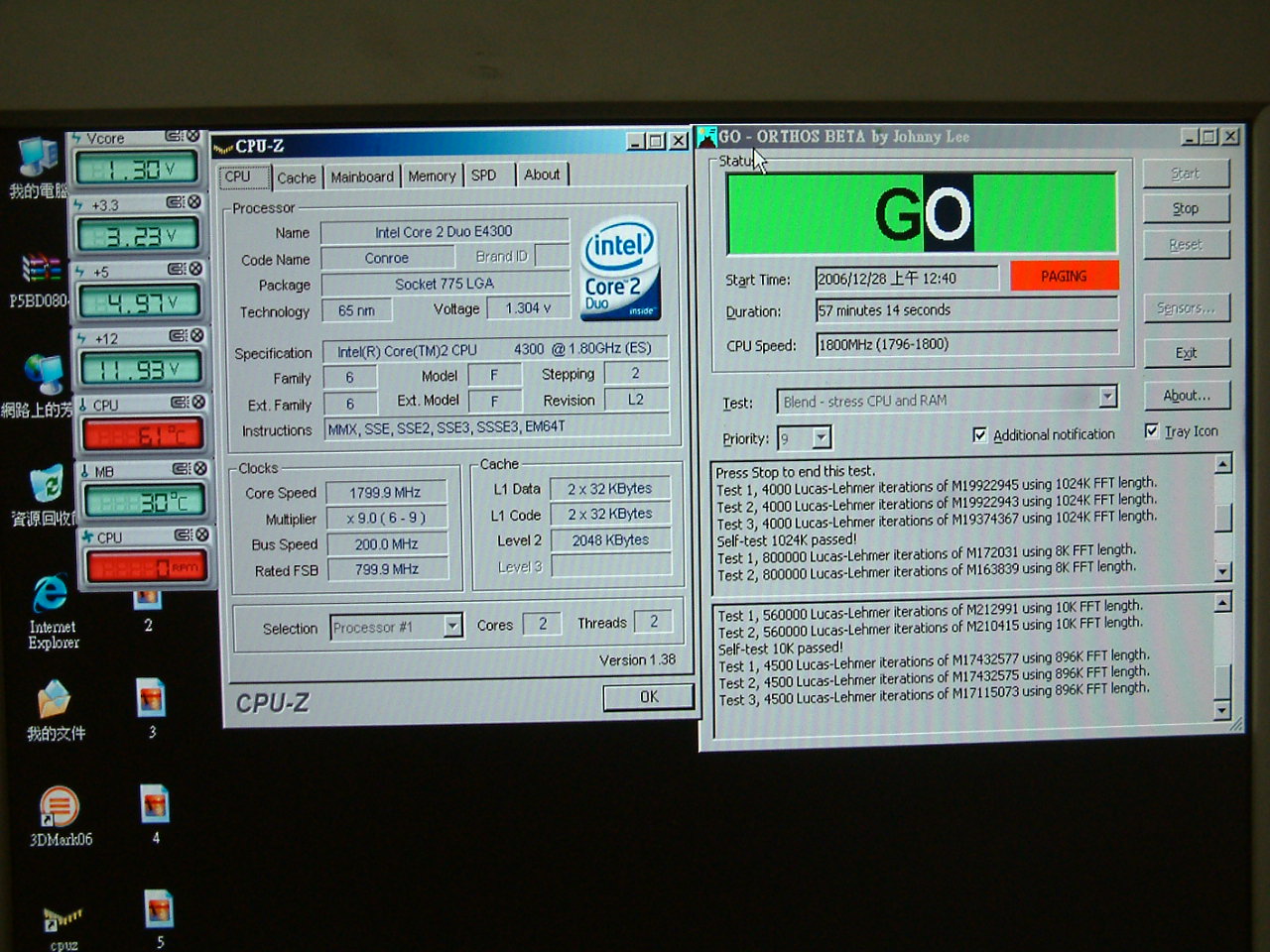Select the processor name 'Intel Core 2 Duo E4300'

tap(444, 232)
